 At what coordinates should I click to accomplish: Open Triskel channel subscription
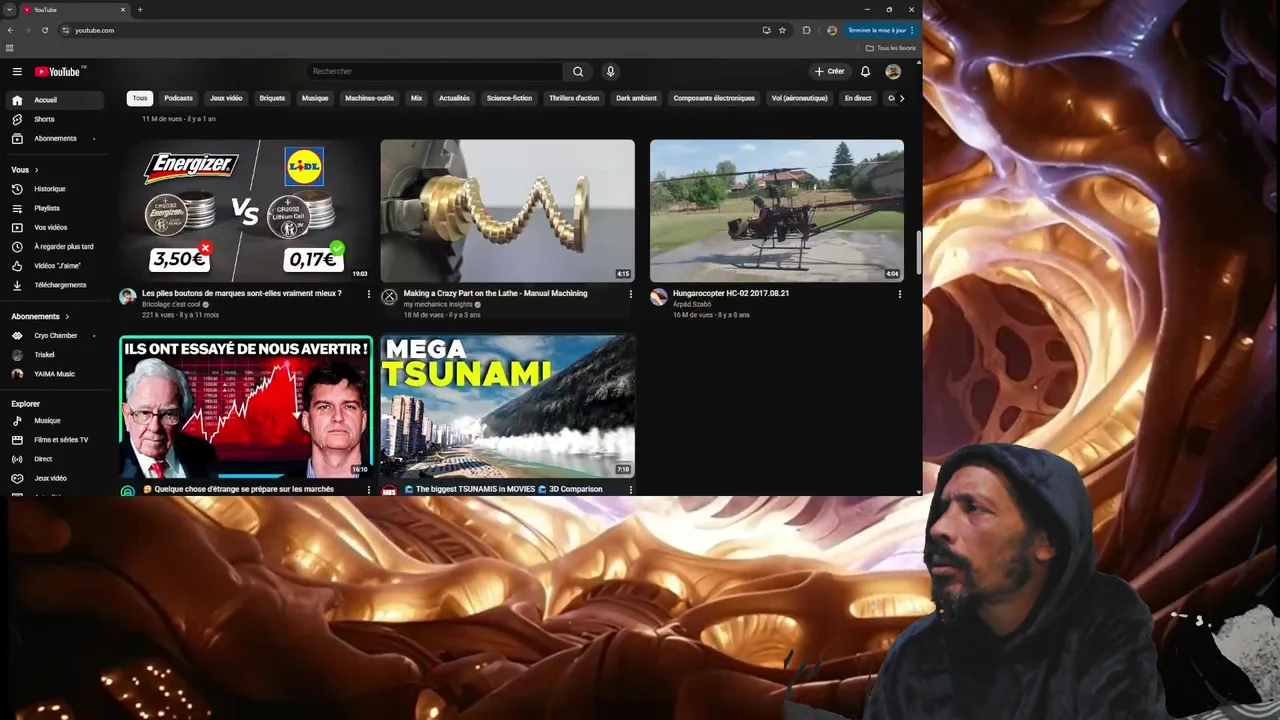click(x=56, y=355)
